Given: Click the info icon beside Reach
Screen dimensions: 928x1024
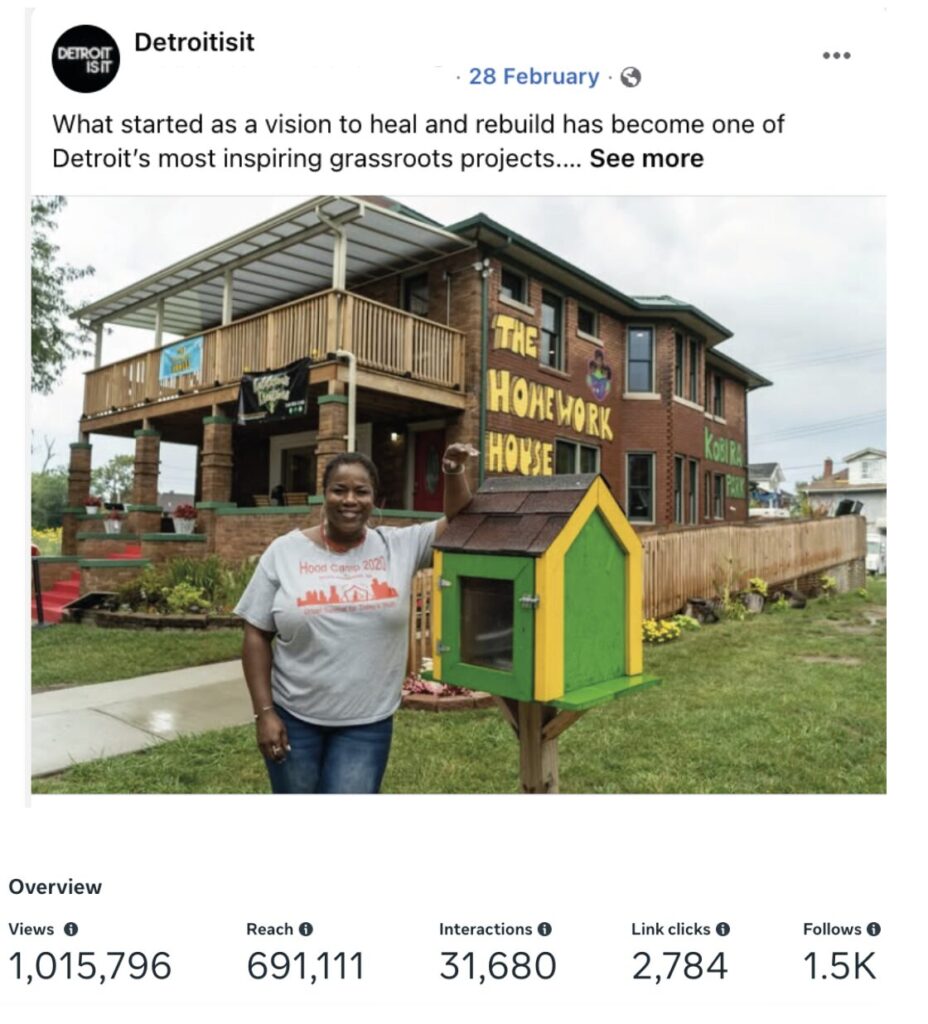Looking at the screenshot, I should pos(306,929).
